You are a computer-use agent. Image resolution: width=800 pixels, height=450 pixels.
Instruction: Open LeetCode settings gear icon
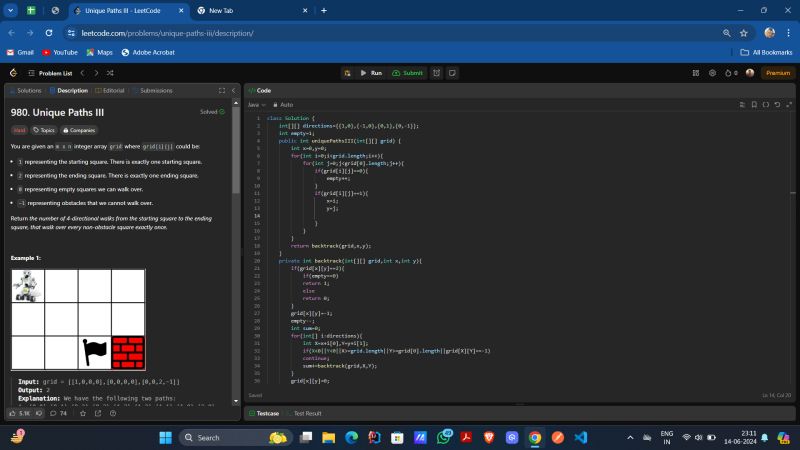(711, 73)
